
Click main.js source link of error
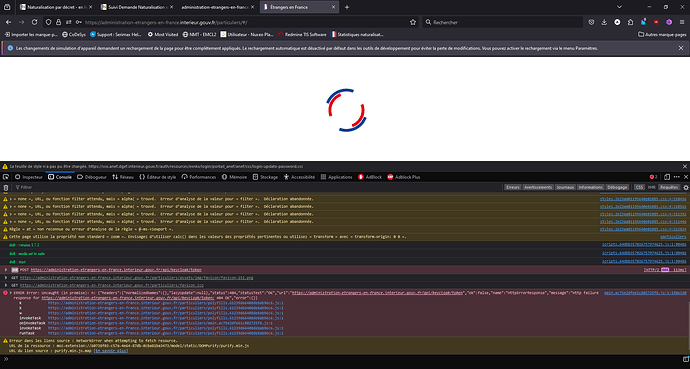[x=645, y=292]
